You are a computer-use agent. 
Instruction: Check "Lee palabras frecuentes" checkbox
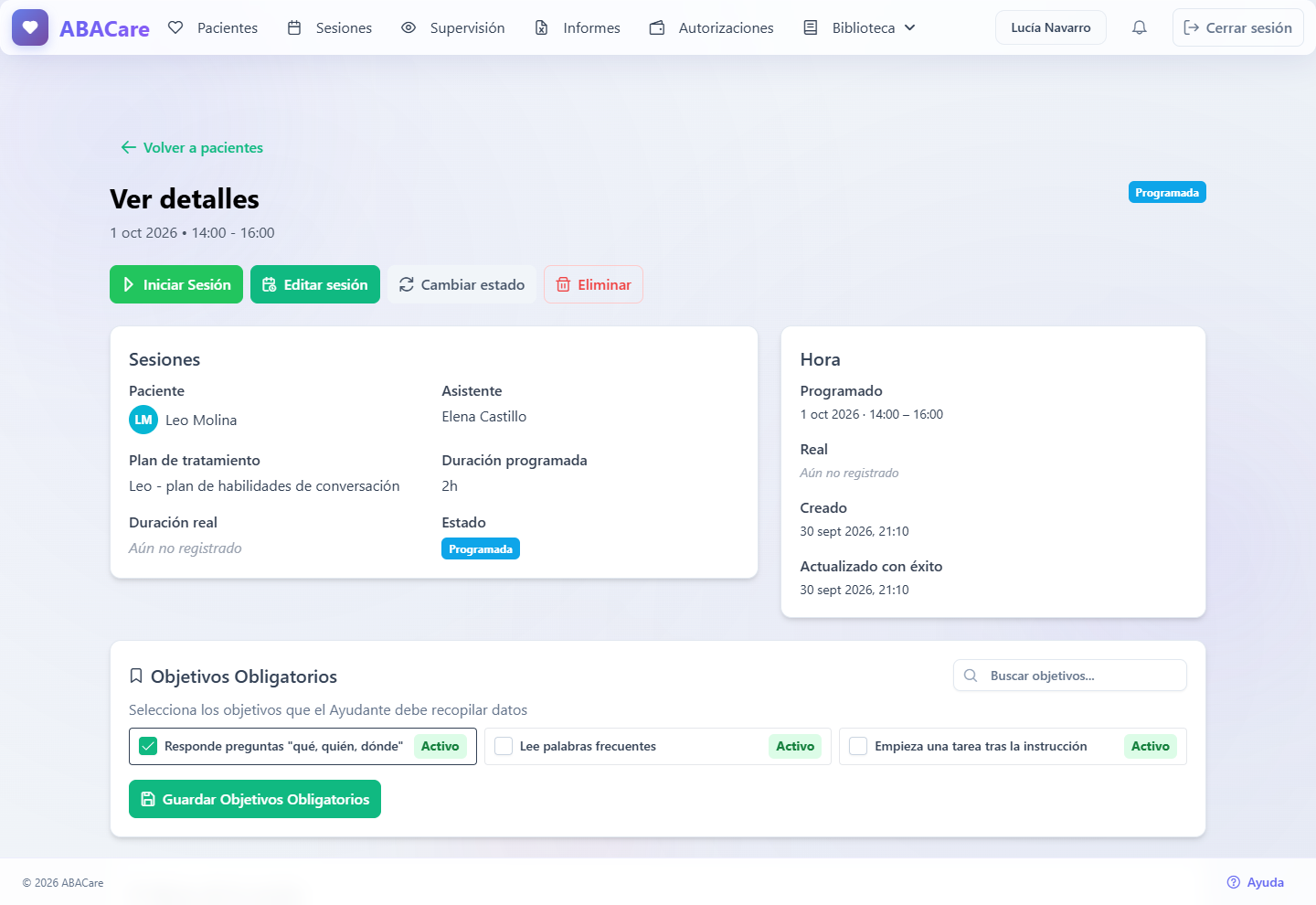(504, 746)
